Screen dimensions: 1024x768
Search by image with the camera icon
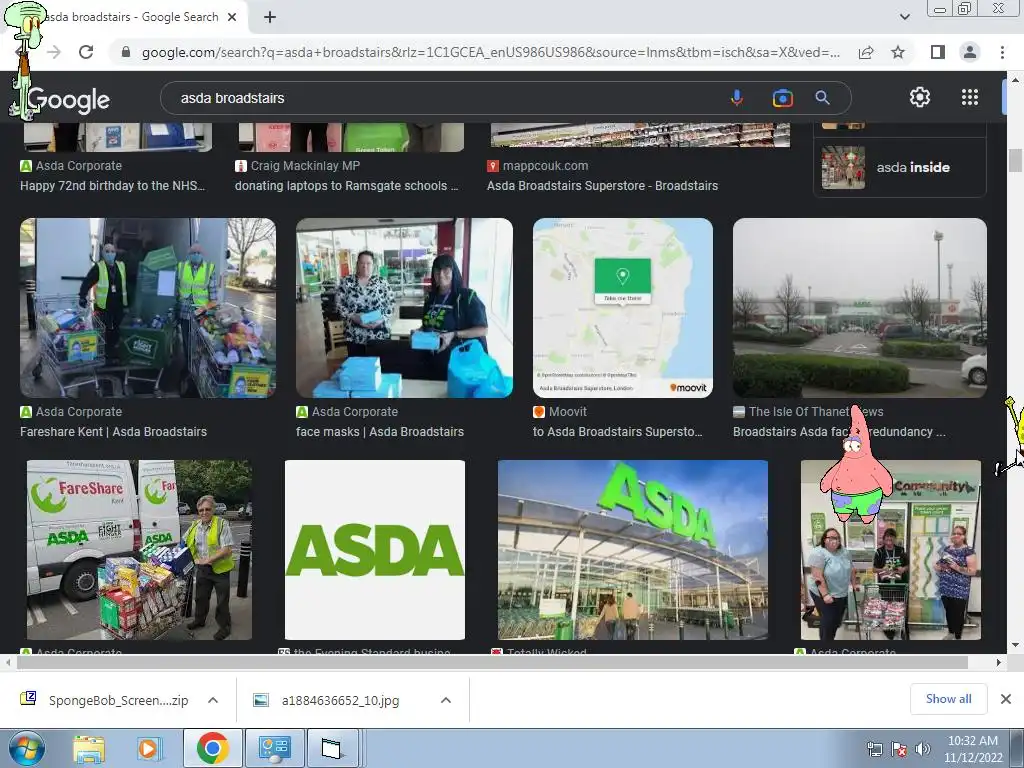pos(782,98)
